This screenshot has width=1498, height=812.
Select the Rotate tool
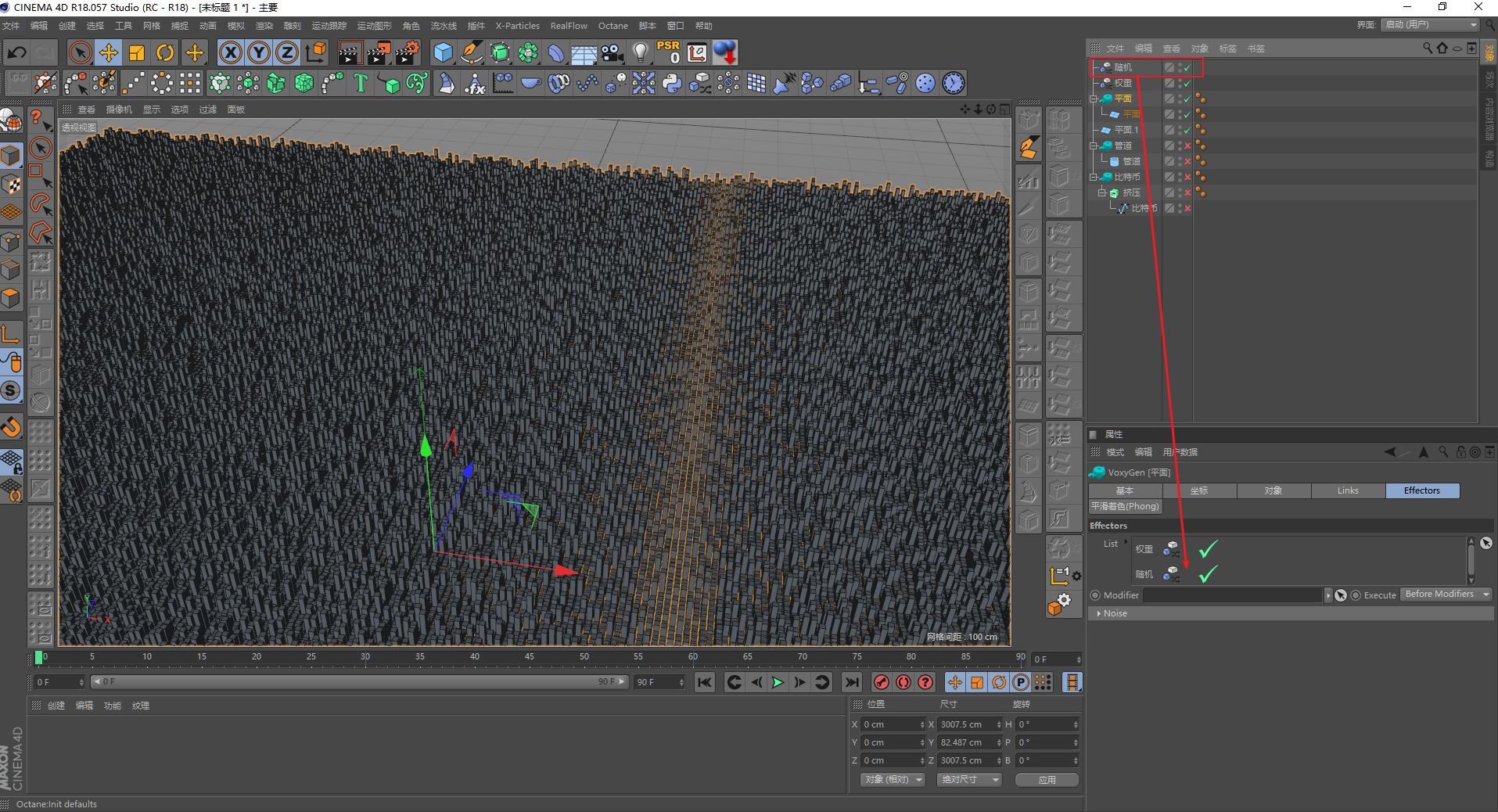165,53
